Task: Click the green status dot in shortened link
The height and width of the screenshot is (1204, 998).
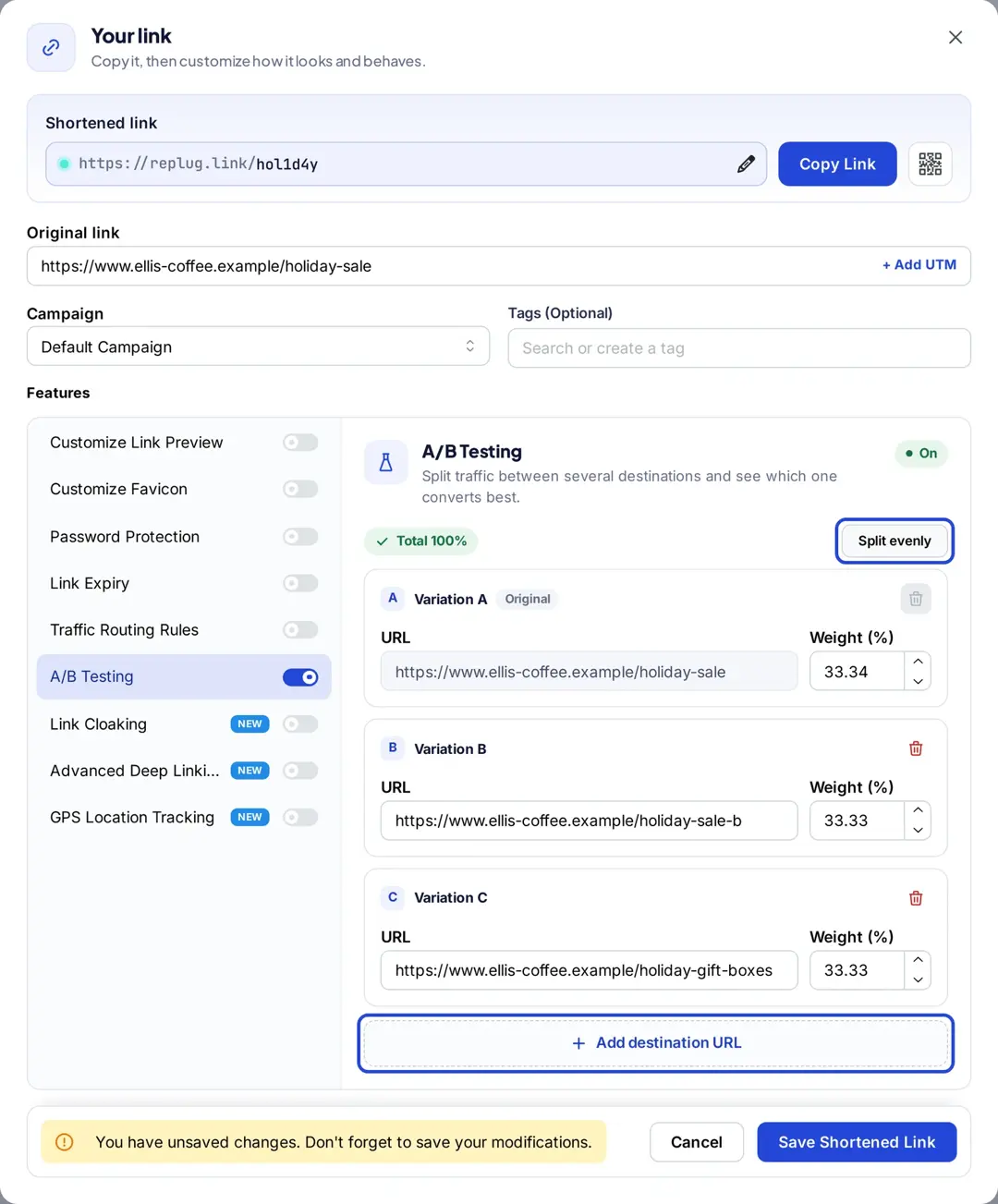Action: click(x=64, y=164)
